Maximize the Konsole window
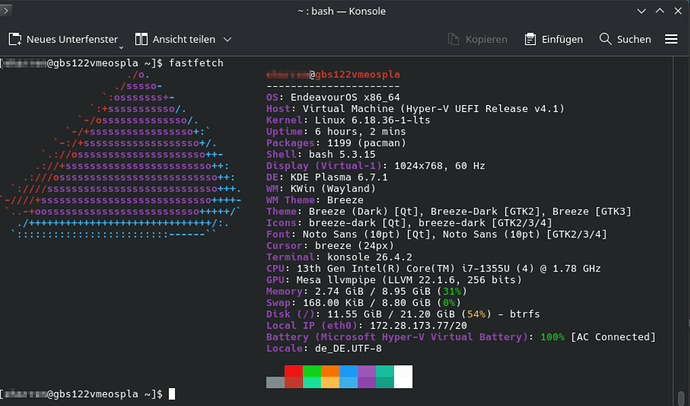The image size is (690, 406). tap(660, 11)
